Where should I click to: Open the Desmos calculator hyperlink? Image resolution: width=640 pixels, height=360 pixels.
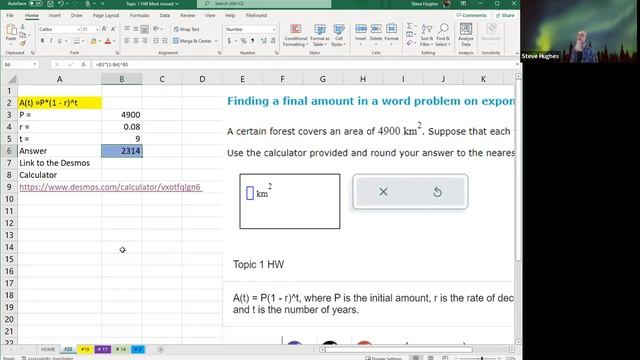[x=110, y=187]
